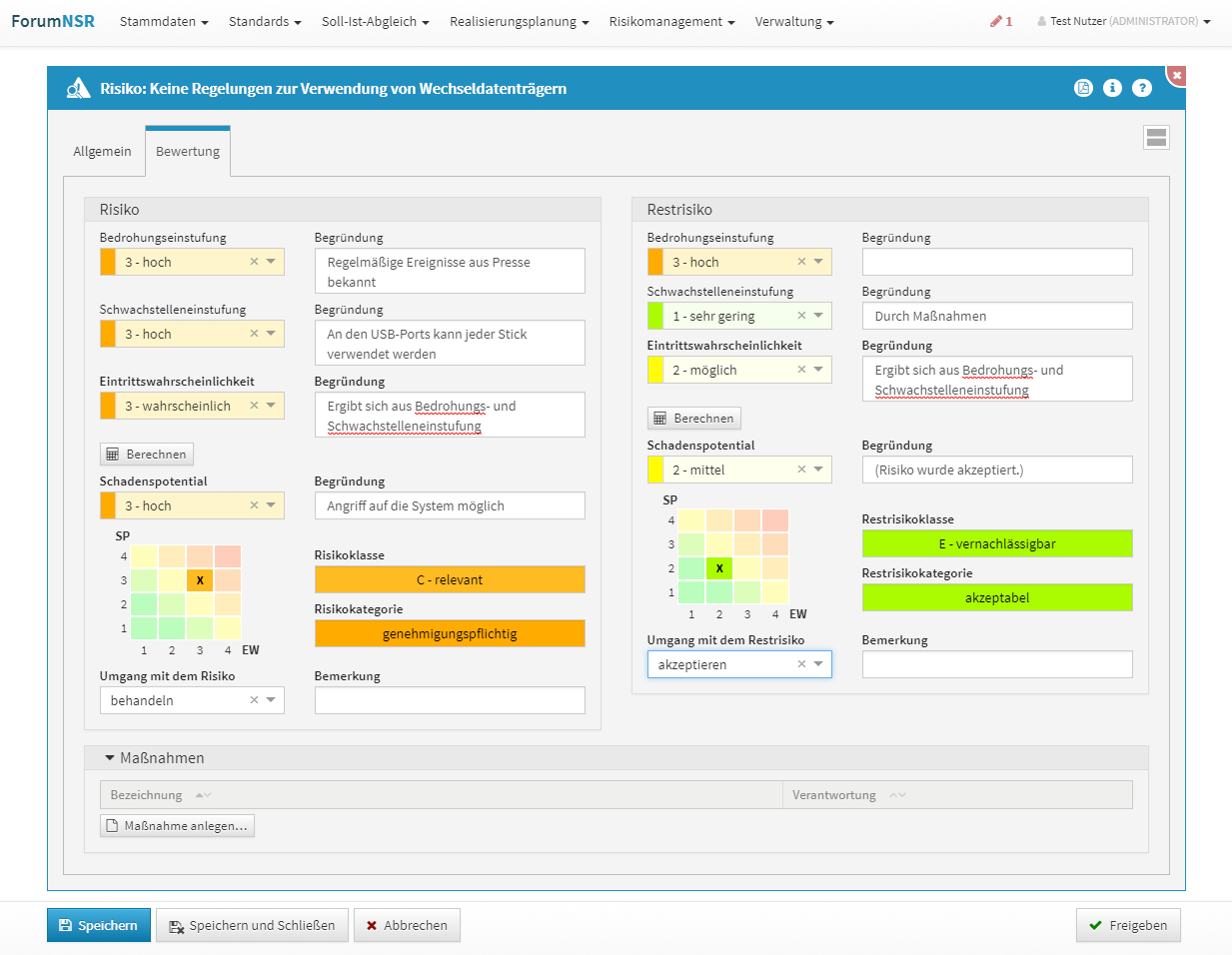Open the Risikomanagement menu

[x=671, y=21]
